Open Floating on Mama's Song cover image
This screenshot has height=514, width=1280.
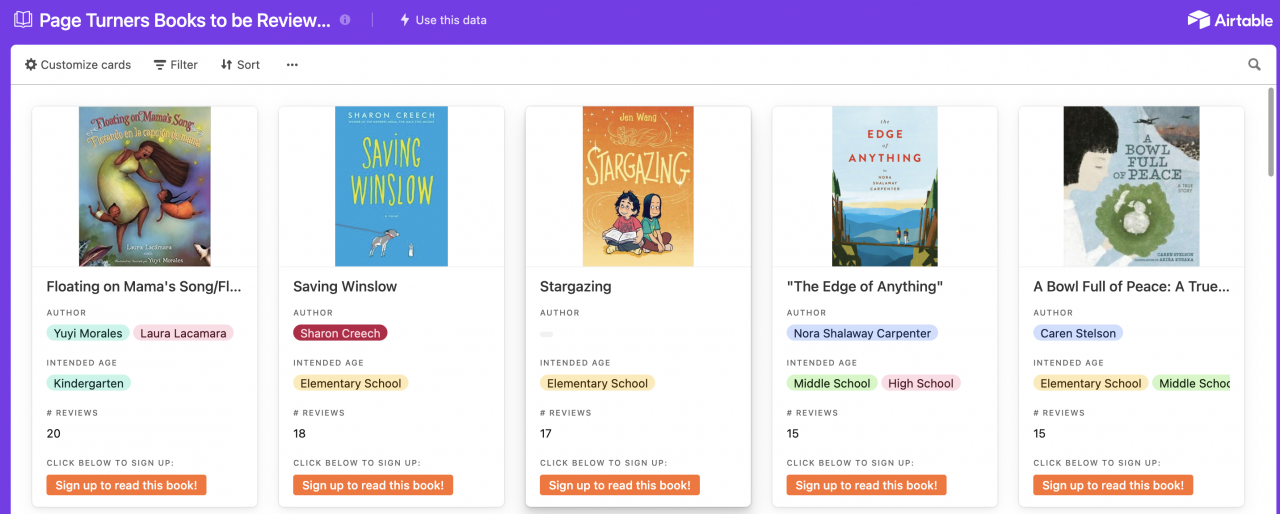(x=145, y=186)
